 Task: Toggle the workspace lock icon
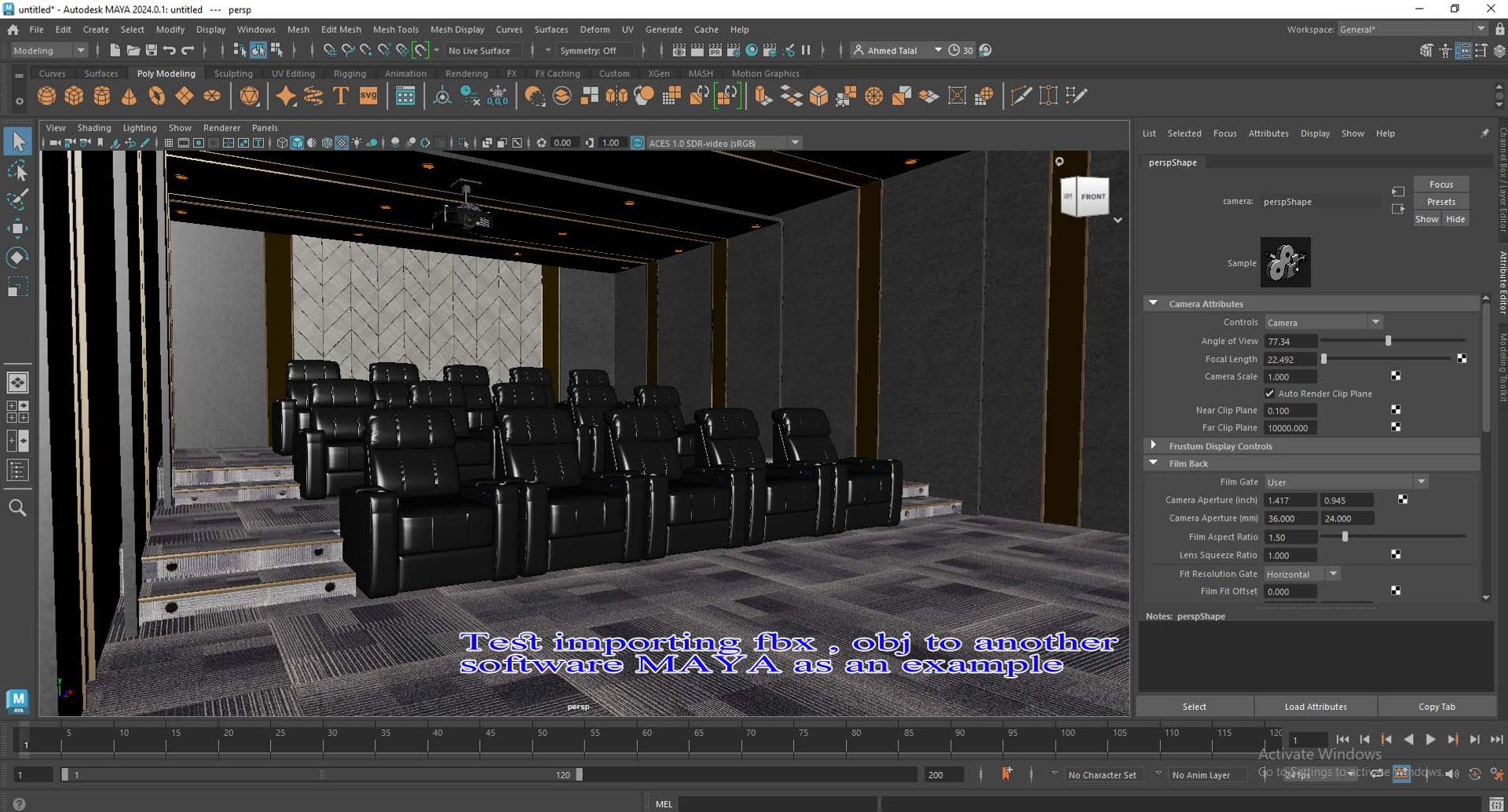point(1499,29)
